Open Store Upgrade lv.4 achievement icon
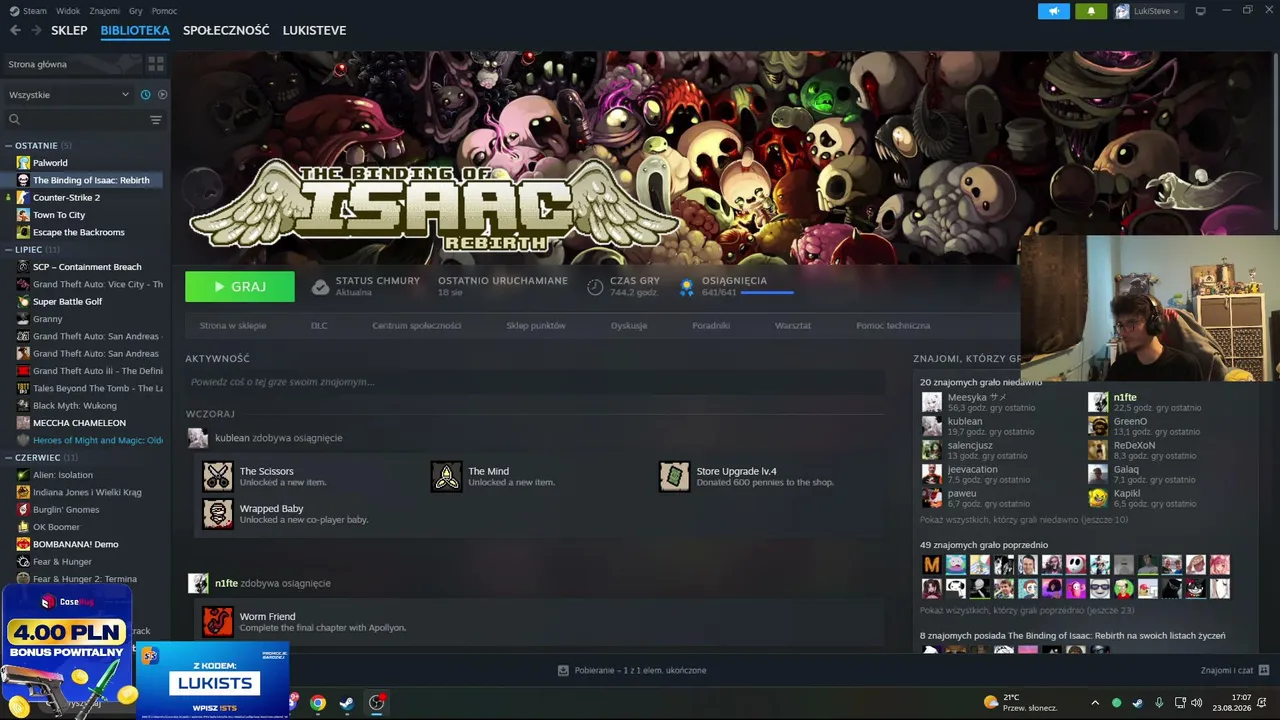This screenshot has width=1280, height=720. click(674, 476)
